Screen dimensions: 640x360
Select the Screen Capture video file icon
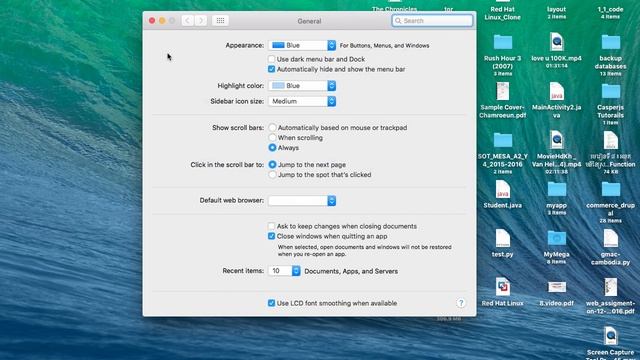pos(610,336)
